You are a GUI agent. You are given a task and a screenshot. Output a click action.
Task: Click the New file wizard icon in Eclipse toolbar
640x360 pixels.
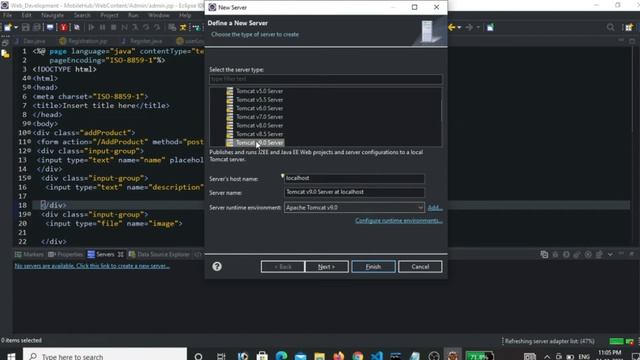click(8, 27)
